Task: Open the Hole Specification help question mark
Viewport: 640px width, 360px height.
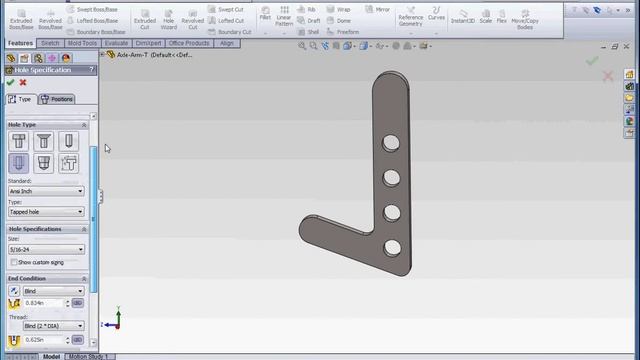Action: (91, 70)
